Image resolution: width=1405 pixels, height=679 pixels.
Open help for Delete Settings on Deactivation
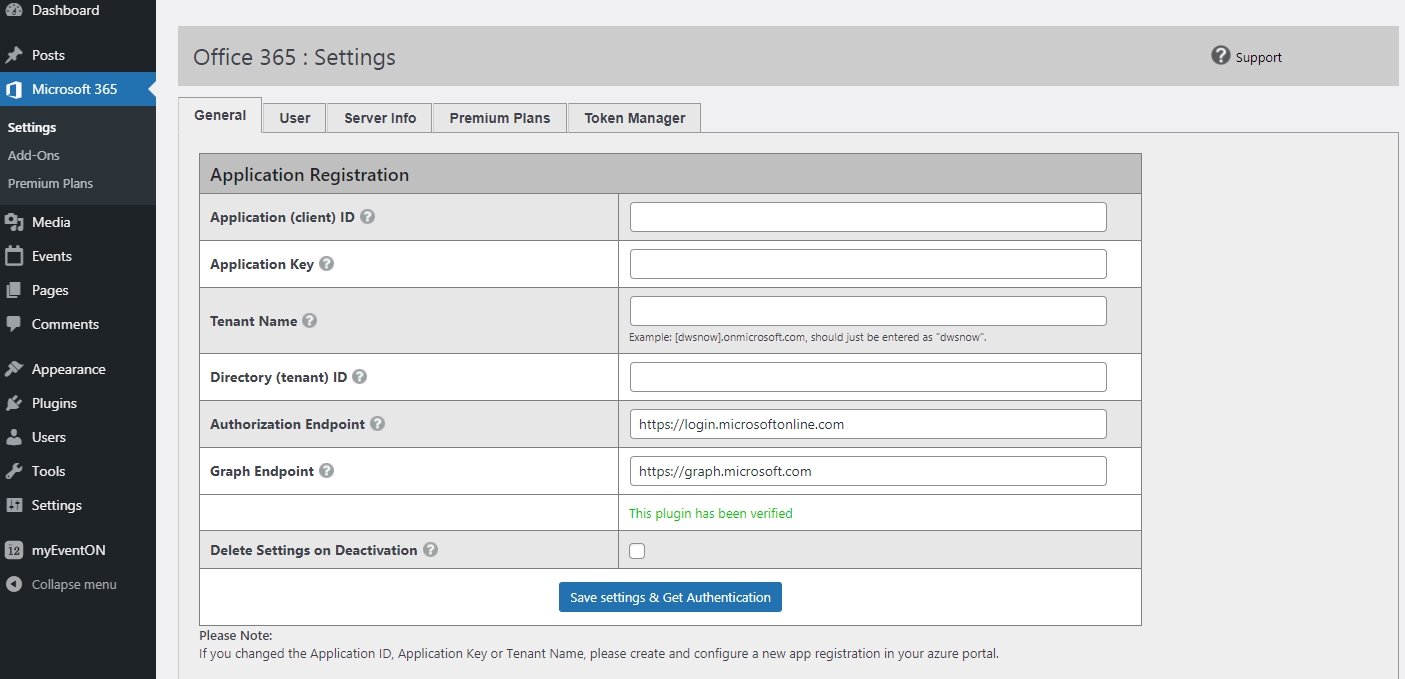click(430, 549)
